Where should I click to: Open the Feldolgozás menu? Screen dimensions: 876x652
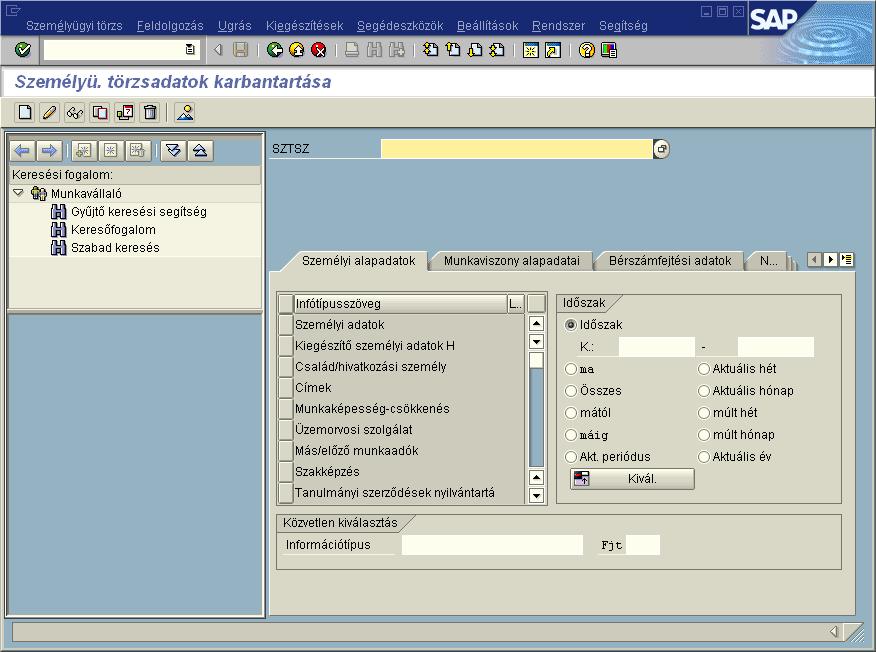170,26
